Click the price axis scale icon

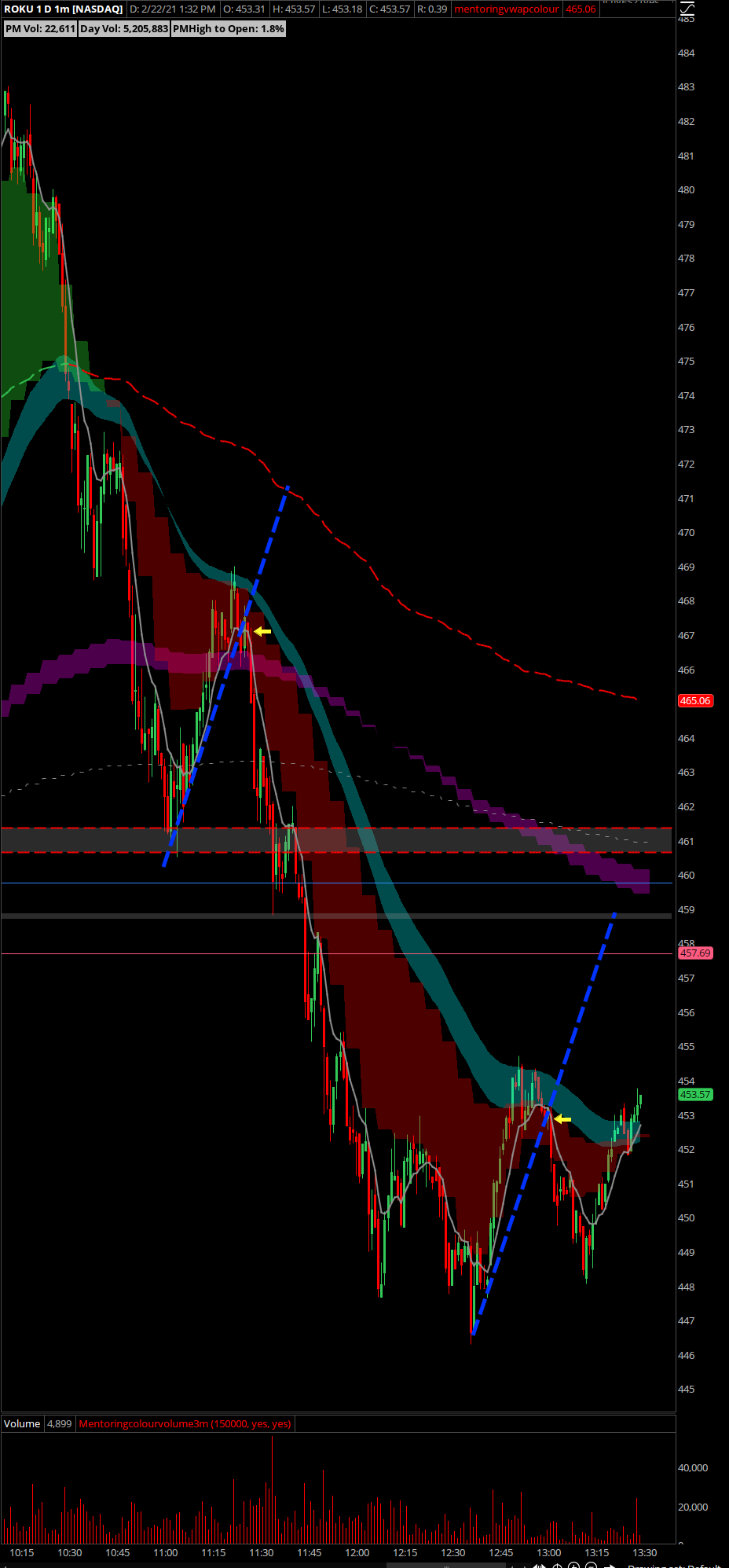pyautogui.click(x=687, y=9)
